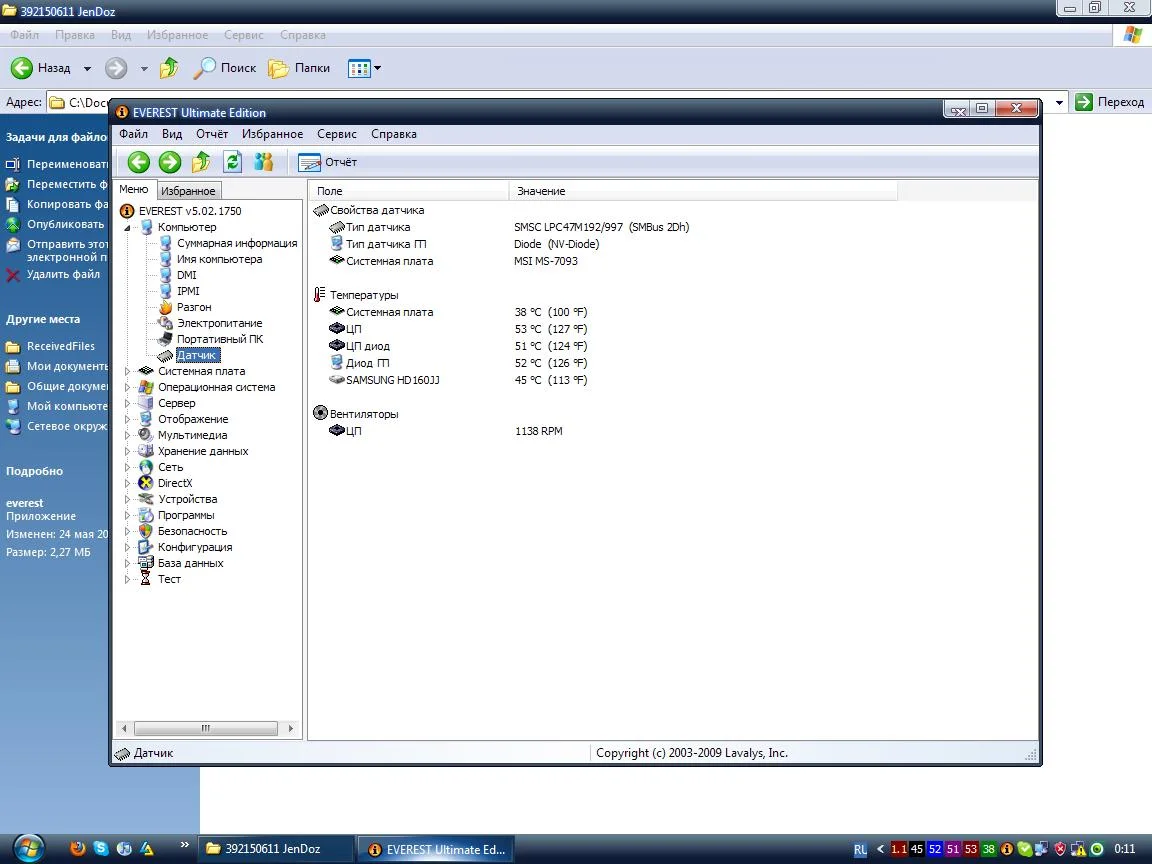
Task: Open the Сервис menu in EVEREST
Action: [336, 134]
